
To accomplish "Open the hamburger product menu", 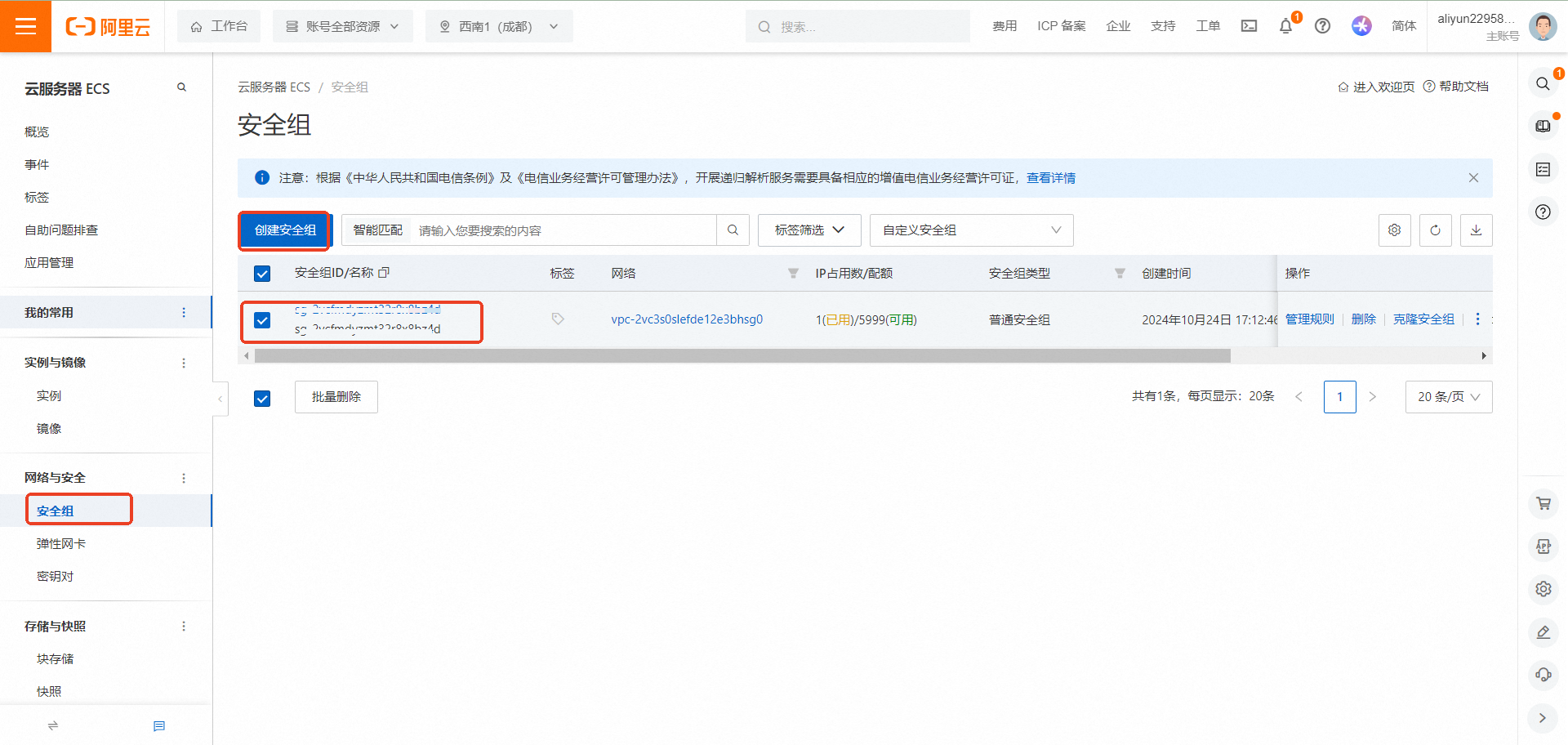I will tap(25, 25).
